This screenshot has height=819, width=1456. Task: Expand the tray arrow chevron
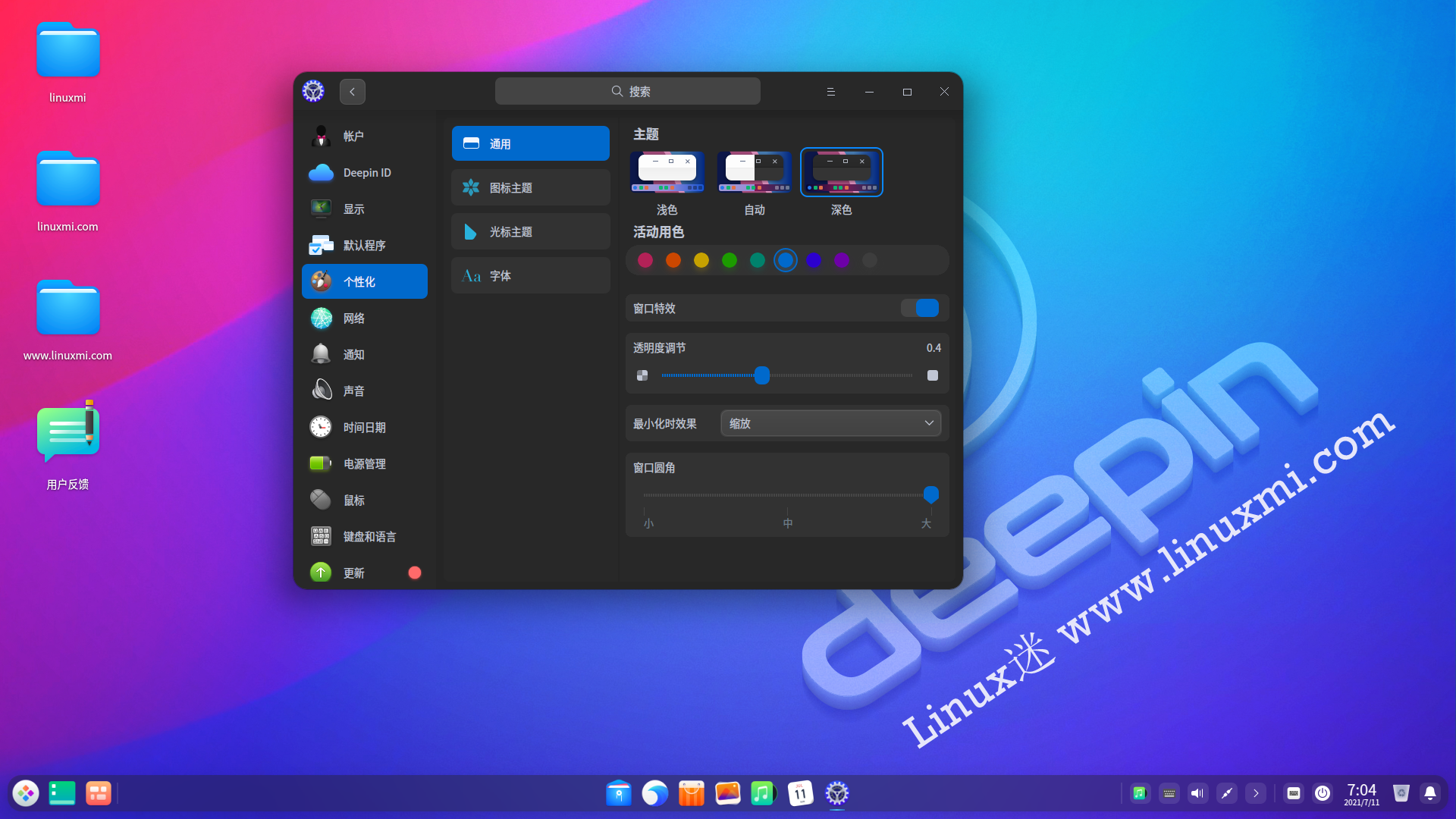pyautogui.click(x=1256, y=793)
